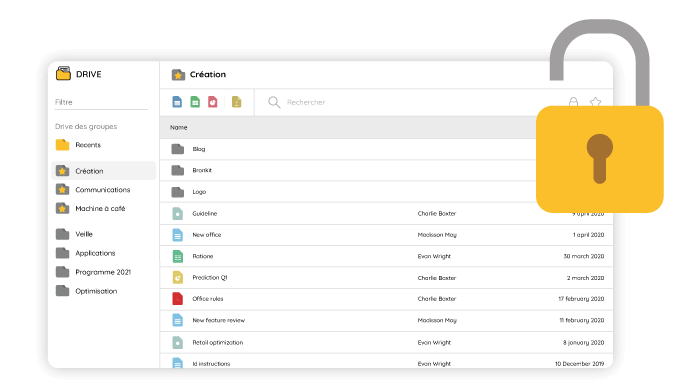700x392 pixels.
Task: Click the starred folder icon beside Création title
Action: click(x=178, y=75)
